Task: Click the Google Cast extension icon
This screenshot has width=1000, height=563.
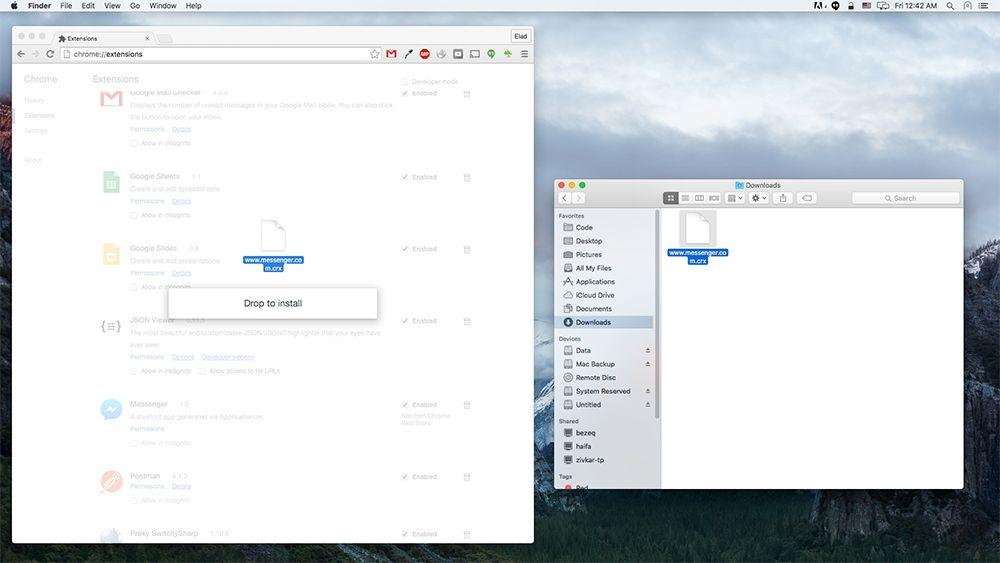Action: (x=474, y=54)
